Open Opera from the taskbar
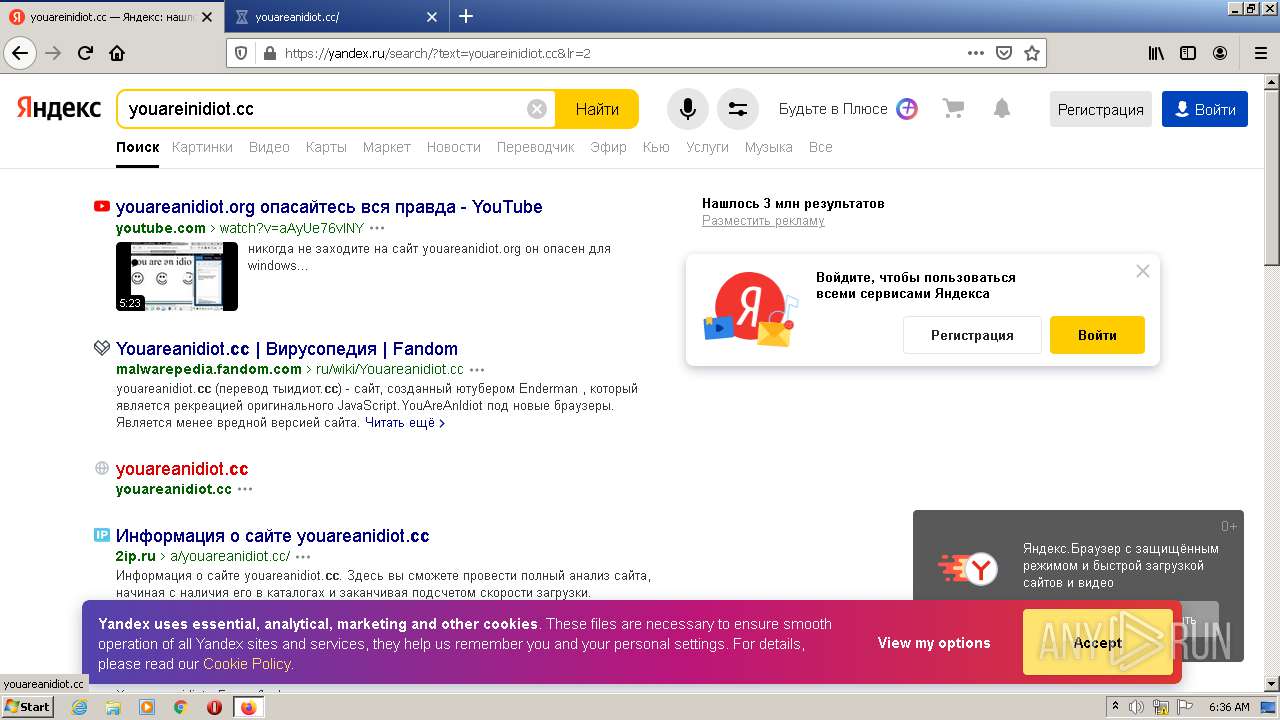Viewport: 1280px width, 720px height. point(214,707)
